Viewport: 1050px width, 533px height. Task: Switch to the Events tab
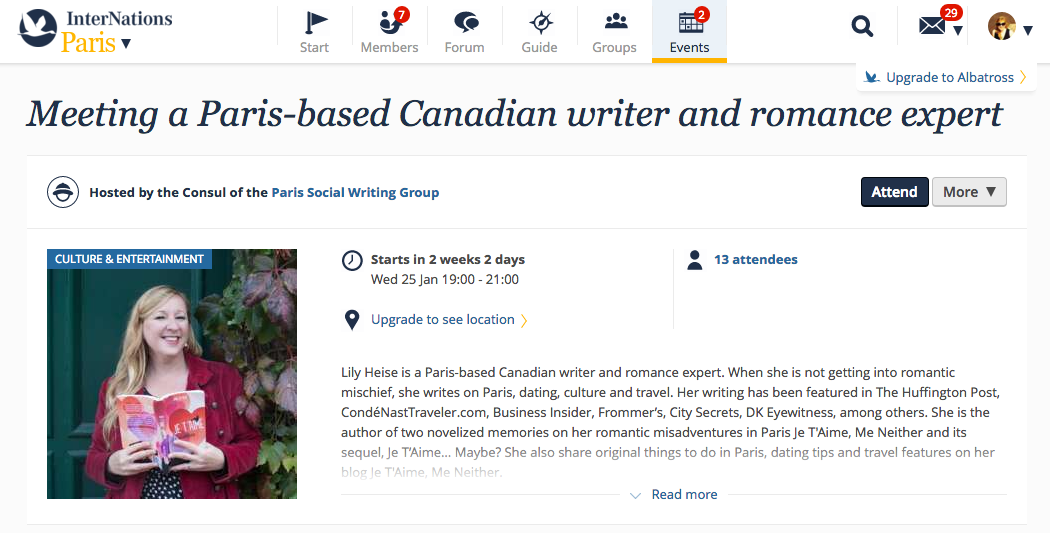689,31
